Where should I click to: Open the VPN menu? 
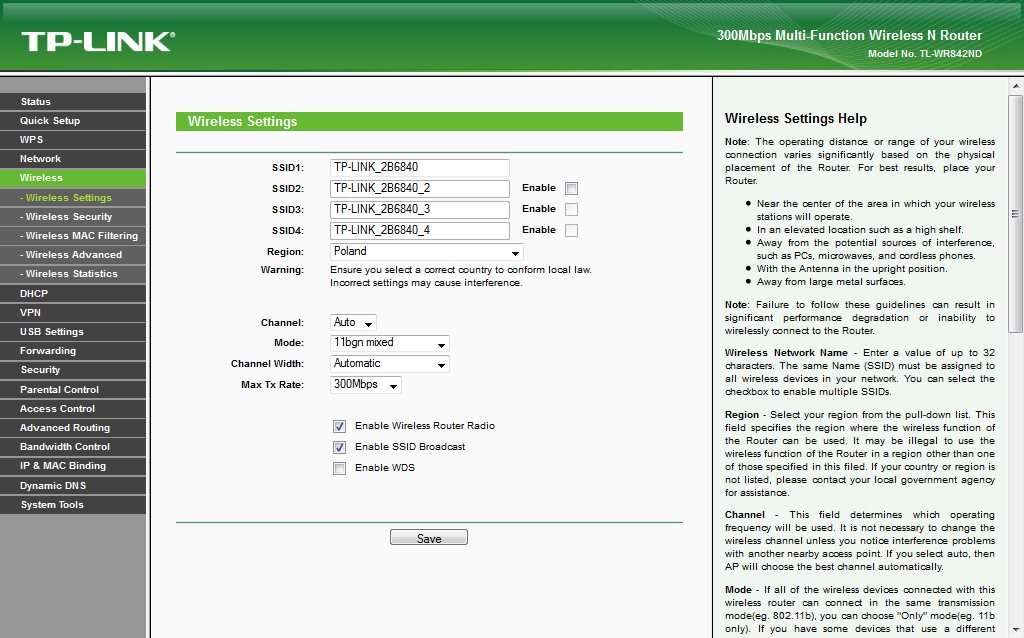(72, 312)
